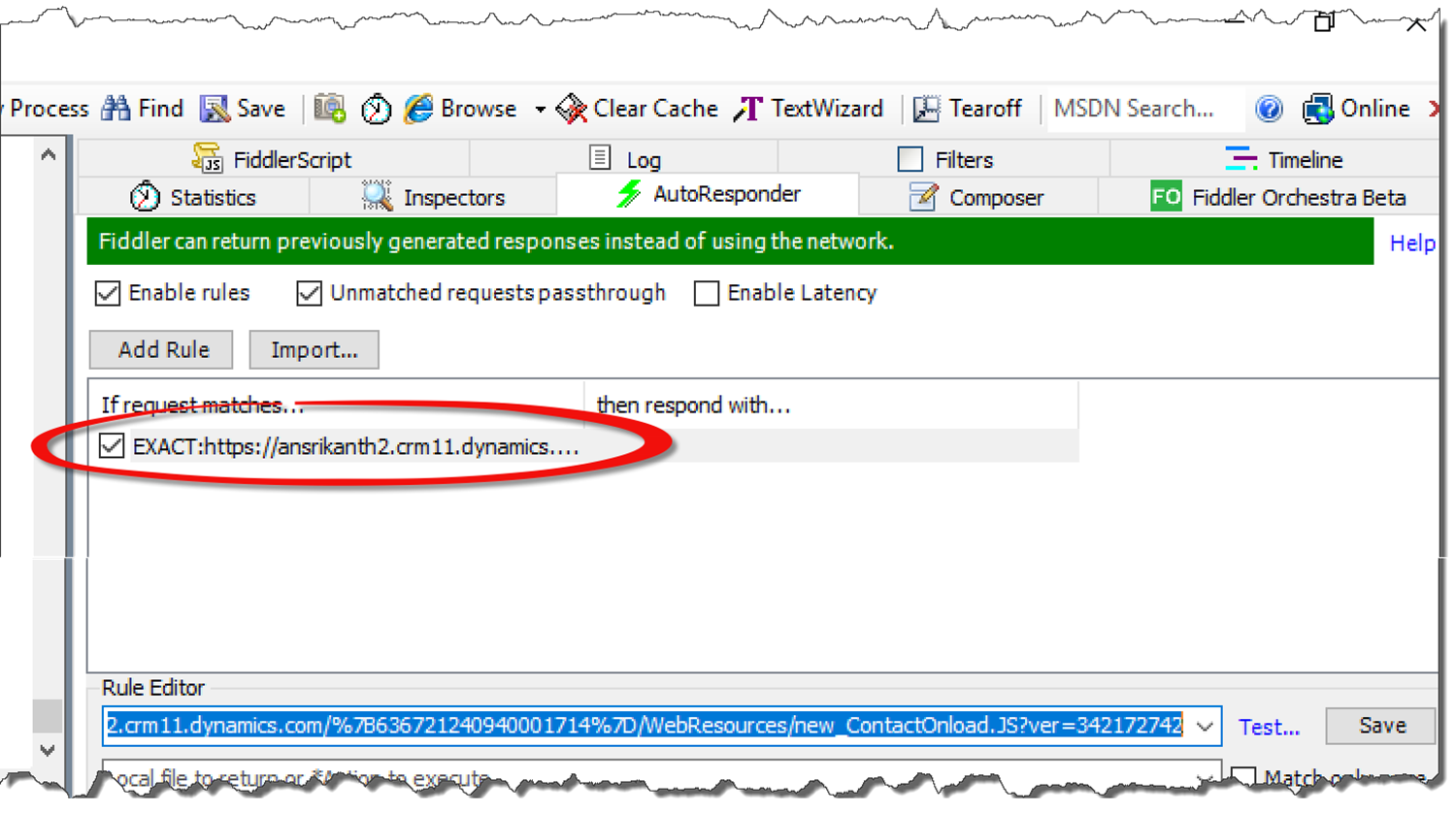Click the Find binoculars icon
The height and width of the screenshot is (813, 1456).
pyautogui.click(x=116, y=109)
